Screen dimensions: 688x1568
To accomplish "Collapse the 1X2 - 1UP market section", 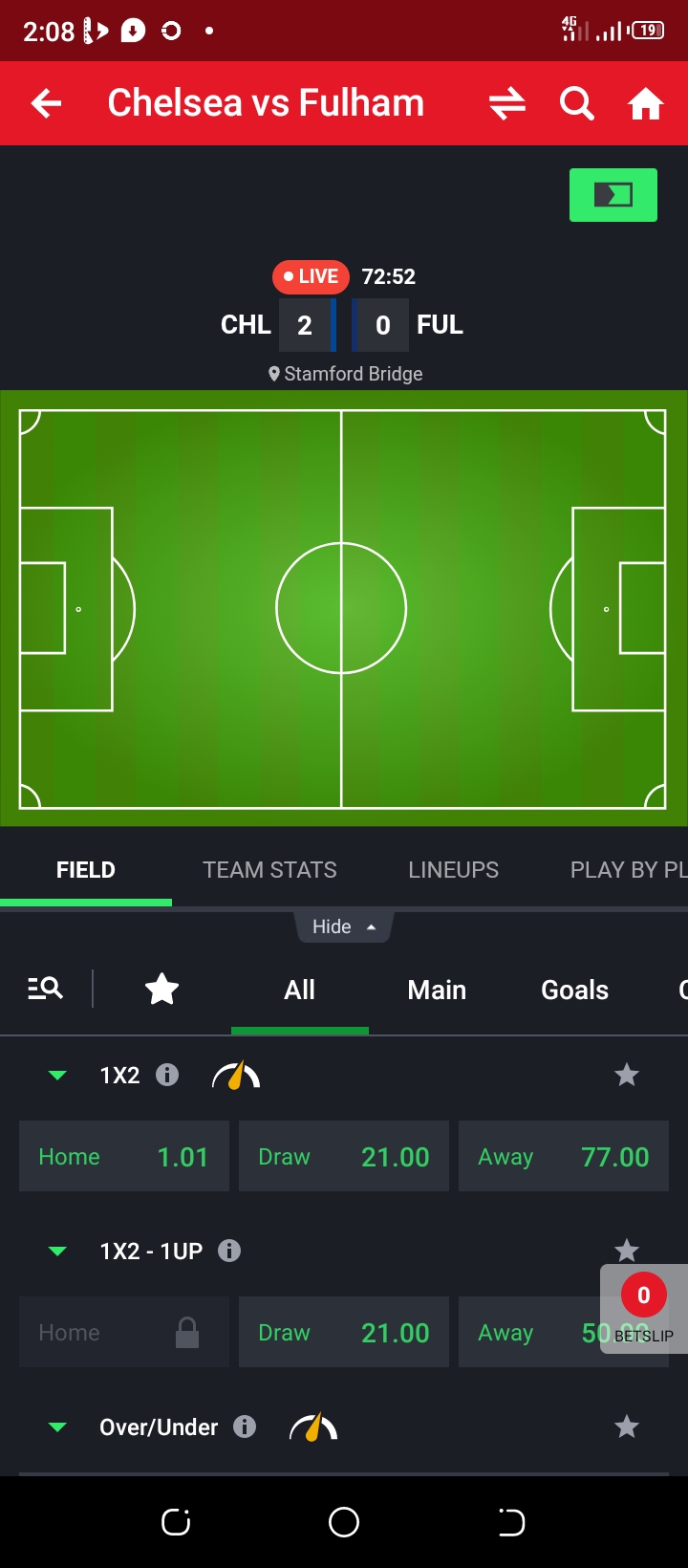I will (x=57, y=1252).
